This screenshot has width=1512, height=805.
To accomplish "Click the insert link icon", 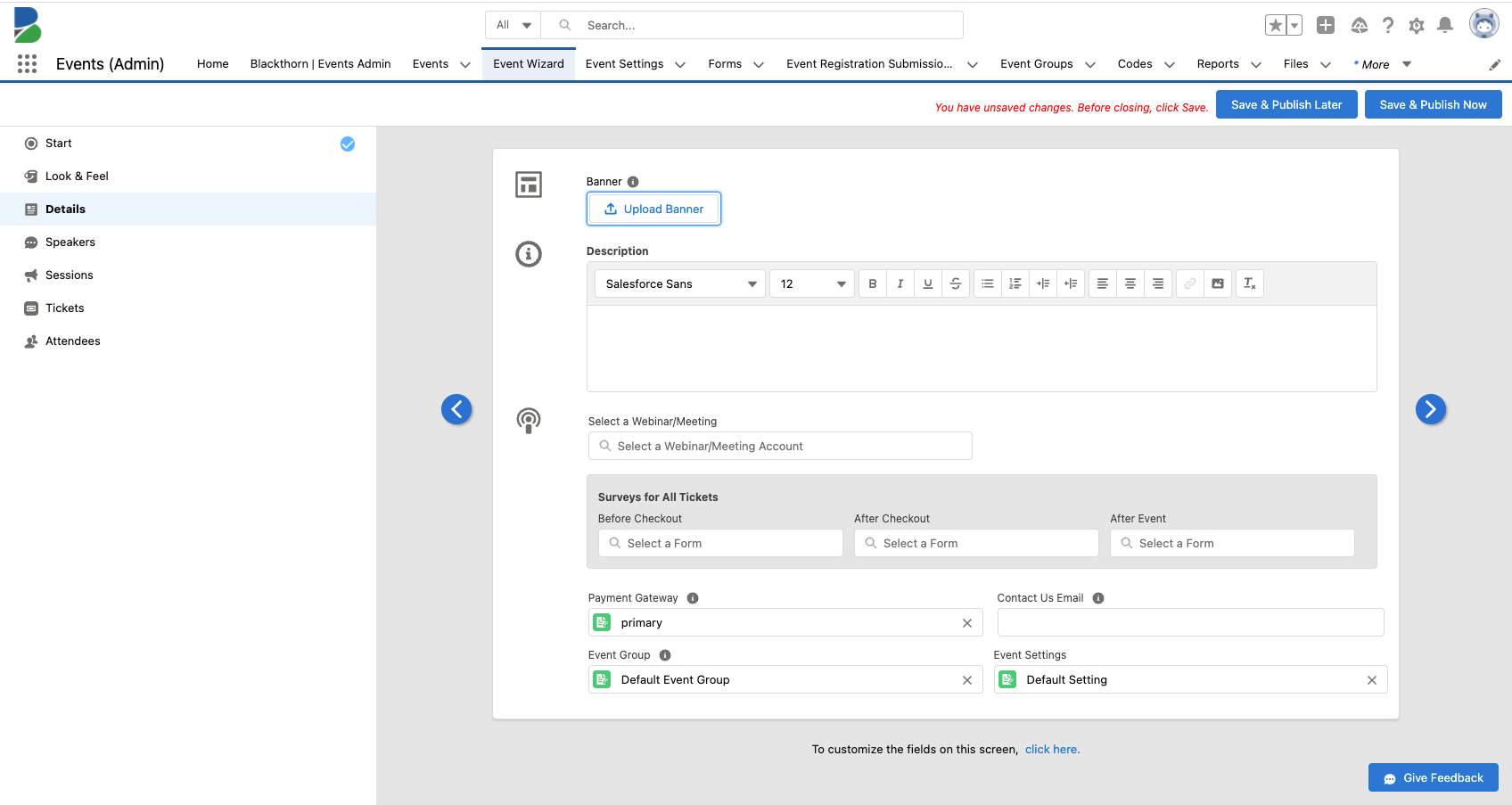I will (x=1190, y=283).
